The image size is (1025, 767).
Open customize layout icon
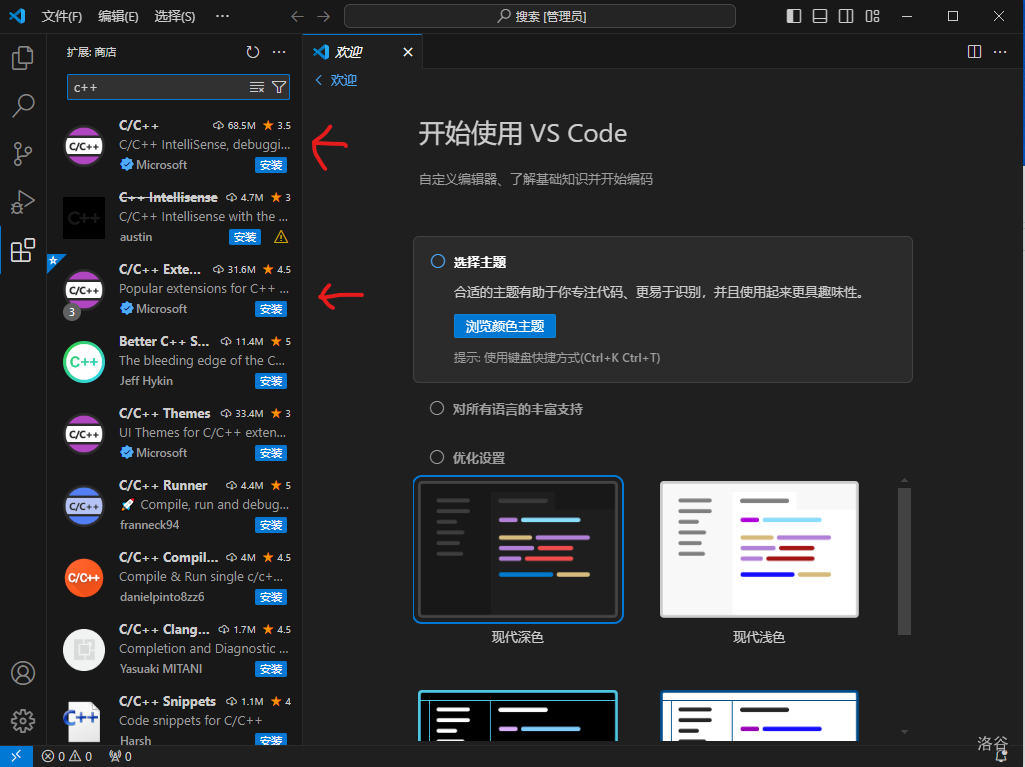873,16
